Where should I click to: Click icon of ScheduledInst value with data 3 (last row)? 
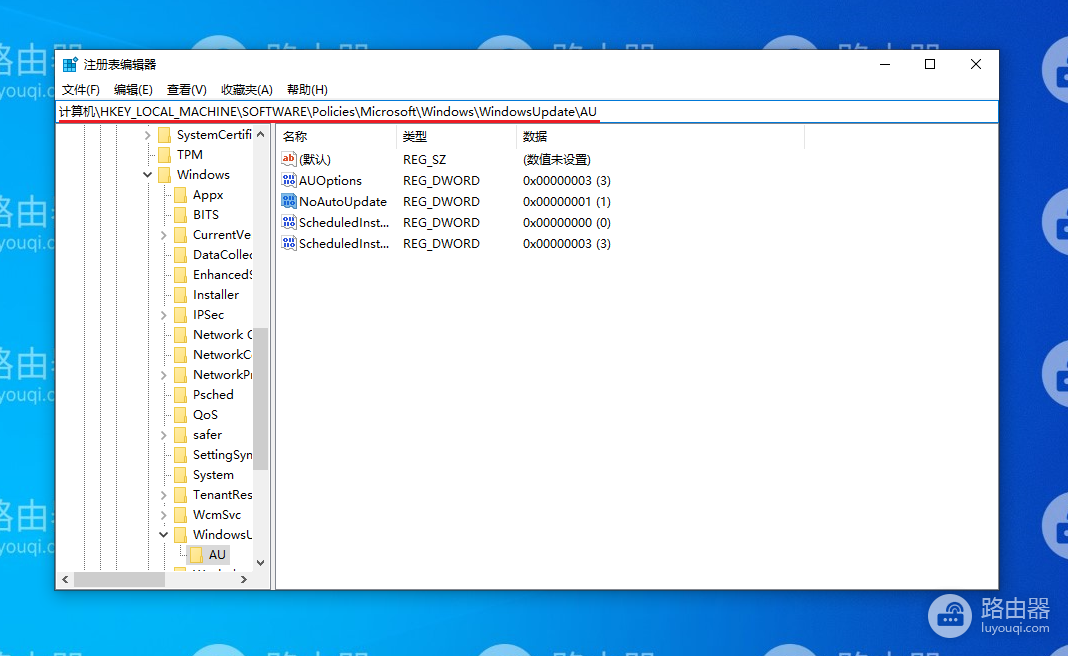pos(289,244)
